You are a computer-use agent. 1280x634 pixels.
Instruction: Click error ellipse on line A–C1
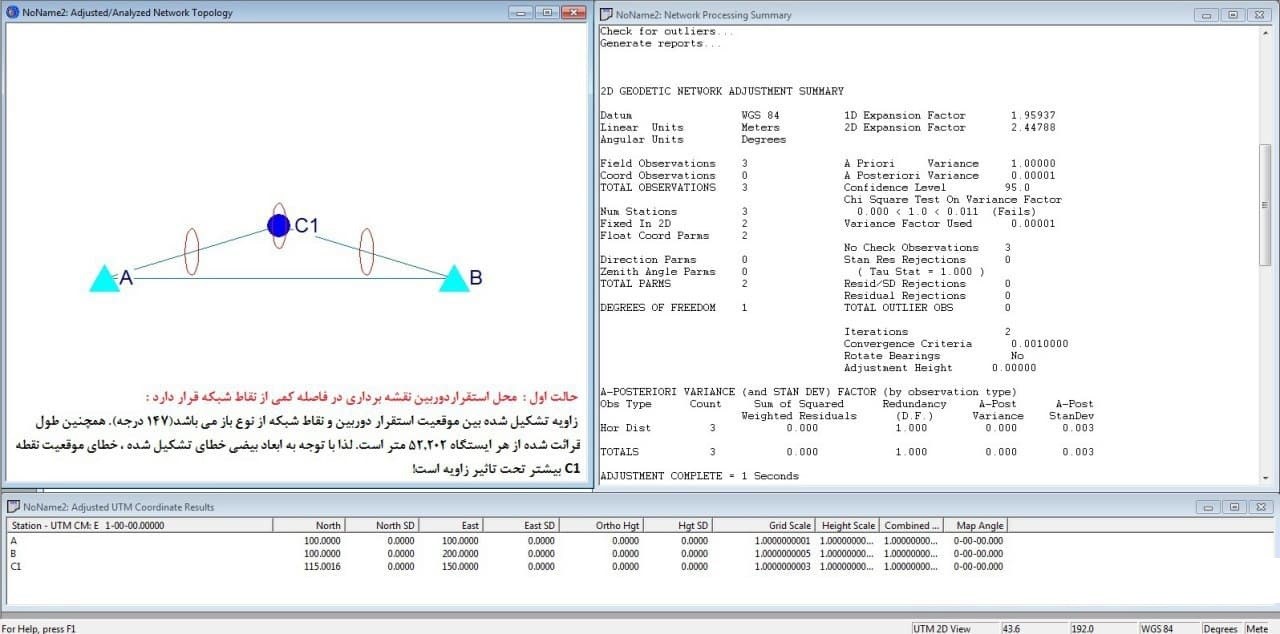191,251
